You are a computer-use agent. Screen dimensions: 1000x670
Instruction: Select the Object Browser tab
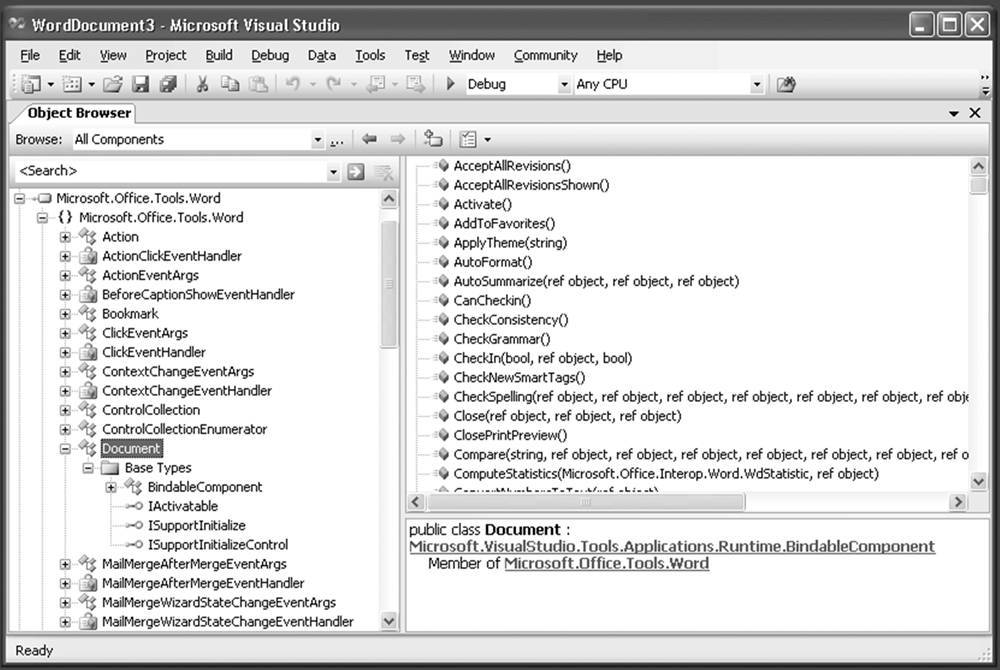(x=79, y=113)
